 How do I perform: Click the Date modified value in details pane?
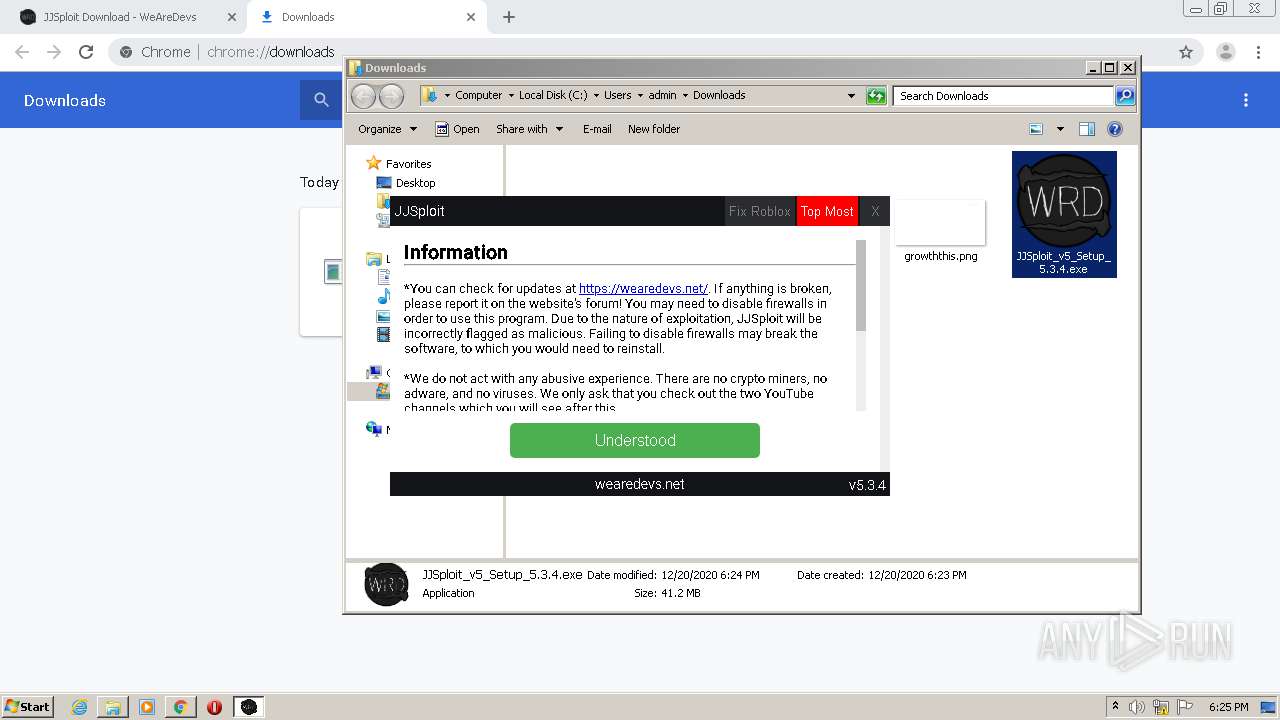[x=710, y=575]
